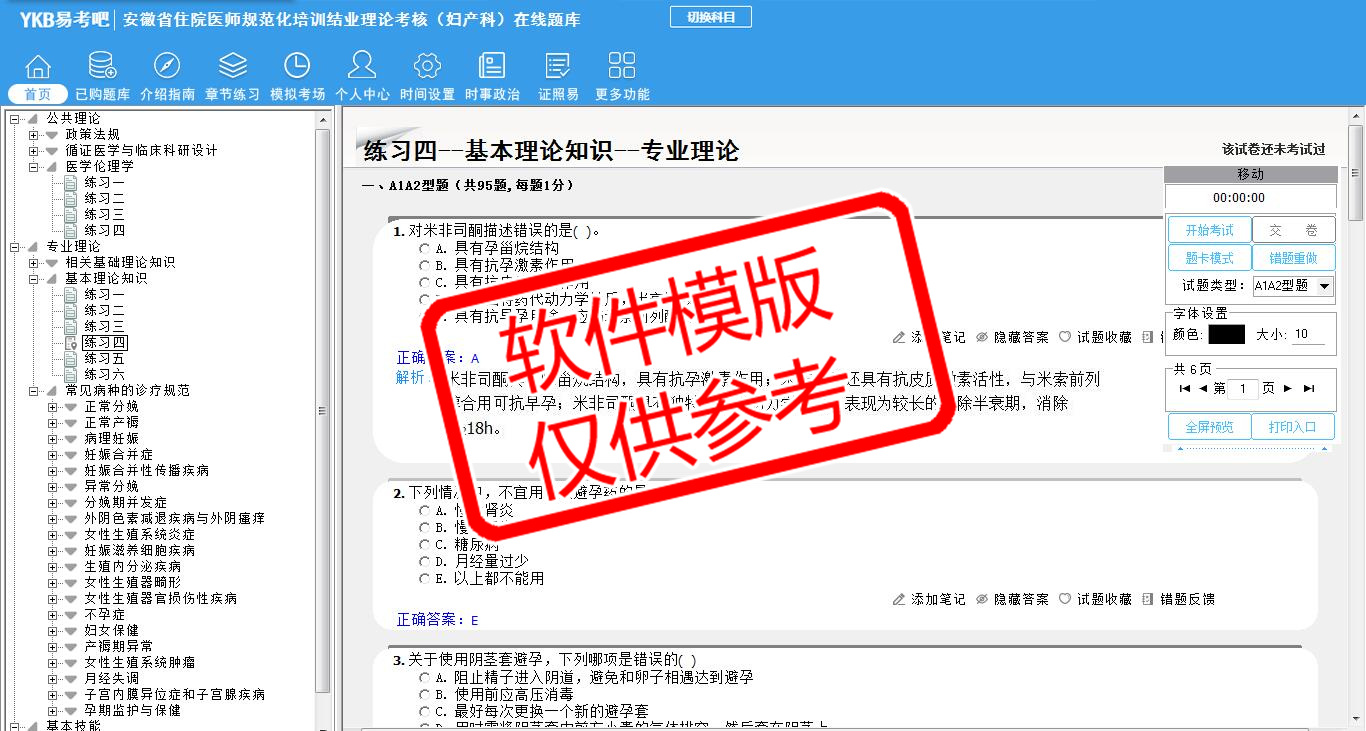Open 时间设置 gear icon
The width and height of the screenshot is (1366, 731).
427,67
